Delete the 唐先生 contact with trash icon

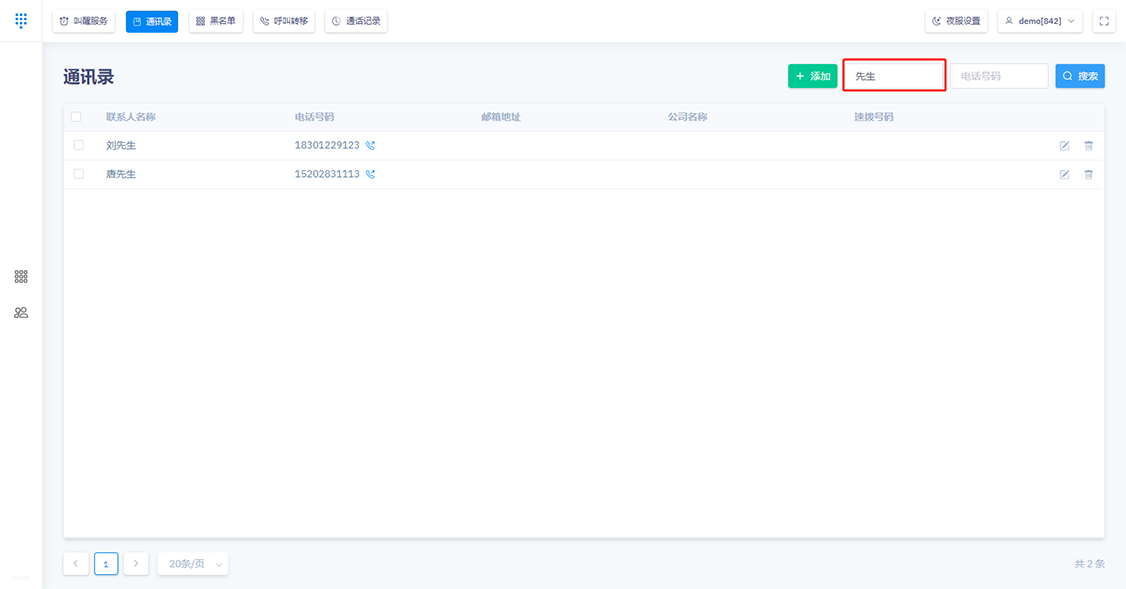click(x=1089, y=175)
